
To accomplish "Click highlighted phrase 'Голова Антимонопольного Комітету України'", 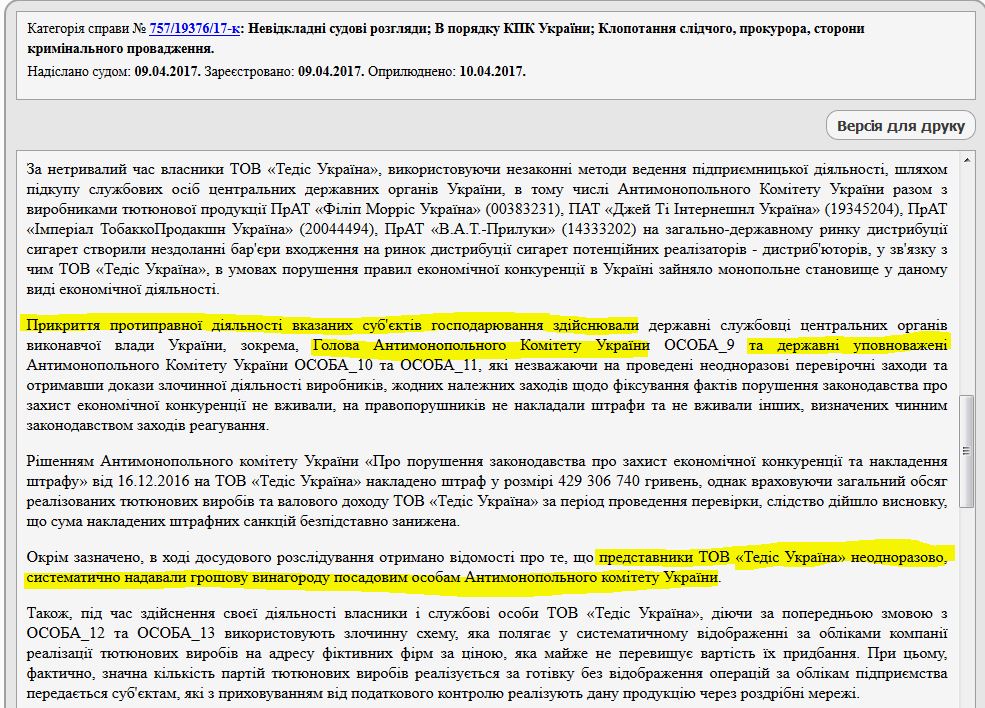I will tap(481, 346).
